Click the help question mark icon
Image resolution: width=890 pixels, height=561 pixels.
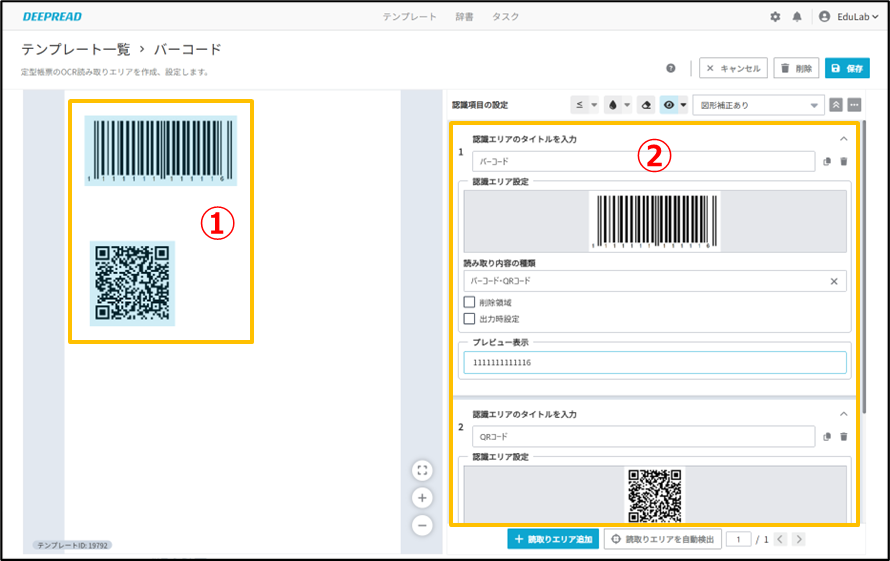[671, 68]
